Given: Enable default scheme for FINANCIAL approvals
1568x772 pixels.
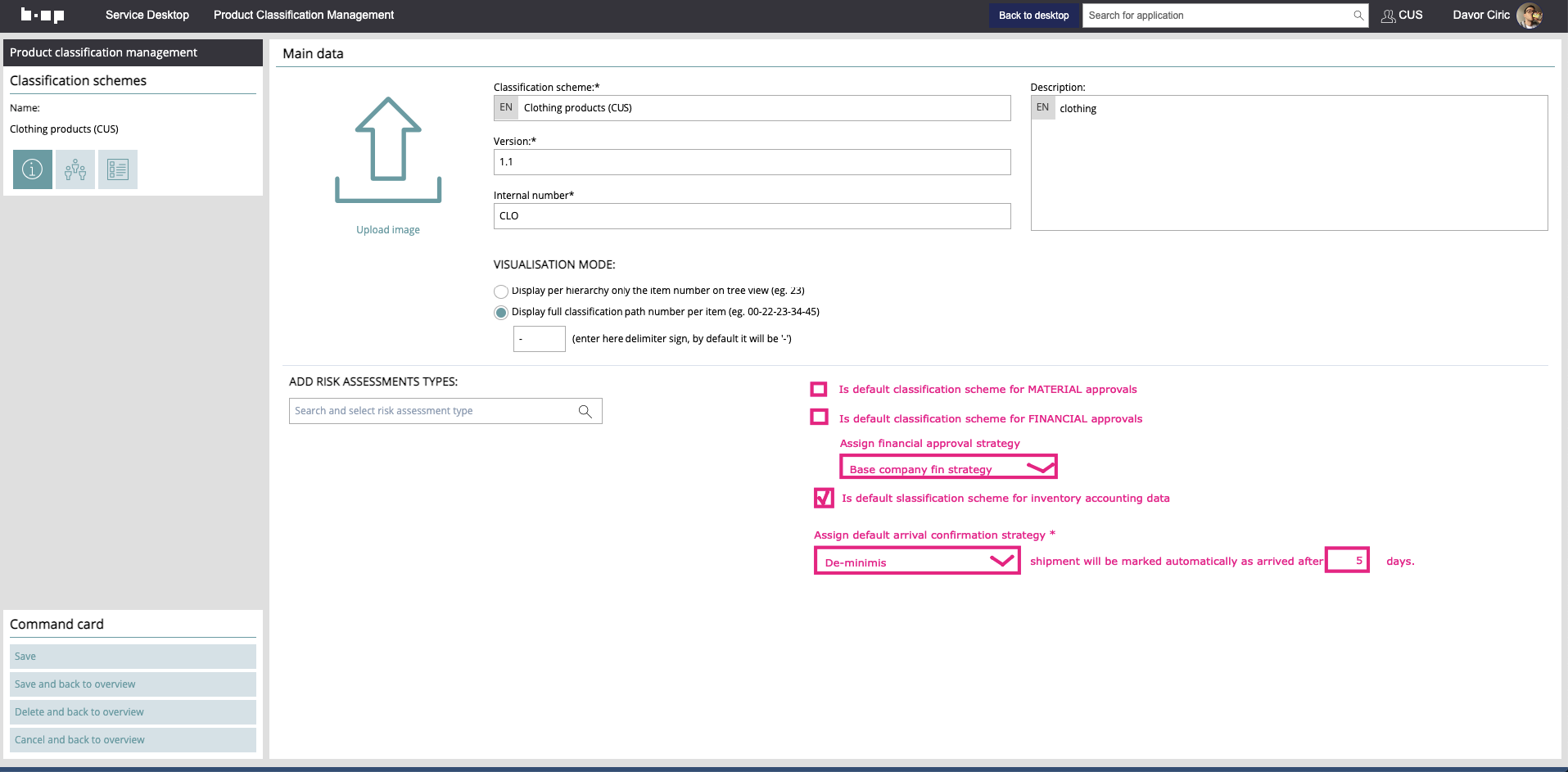Looking at the screenshot, I should (819, 418).
